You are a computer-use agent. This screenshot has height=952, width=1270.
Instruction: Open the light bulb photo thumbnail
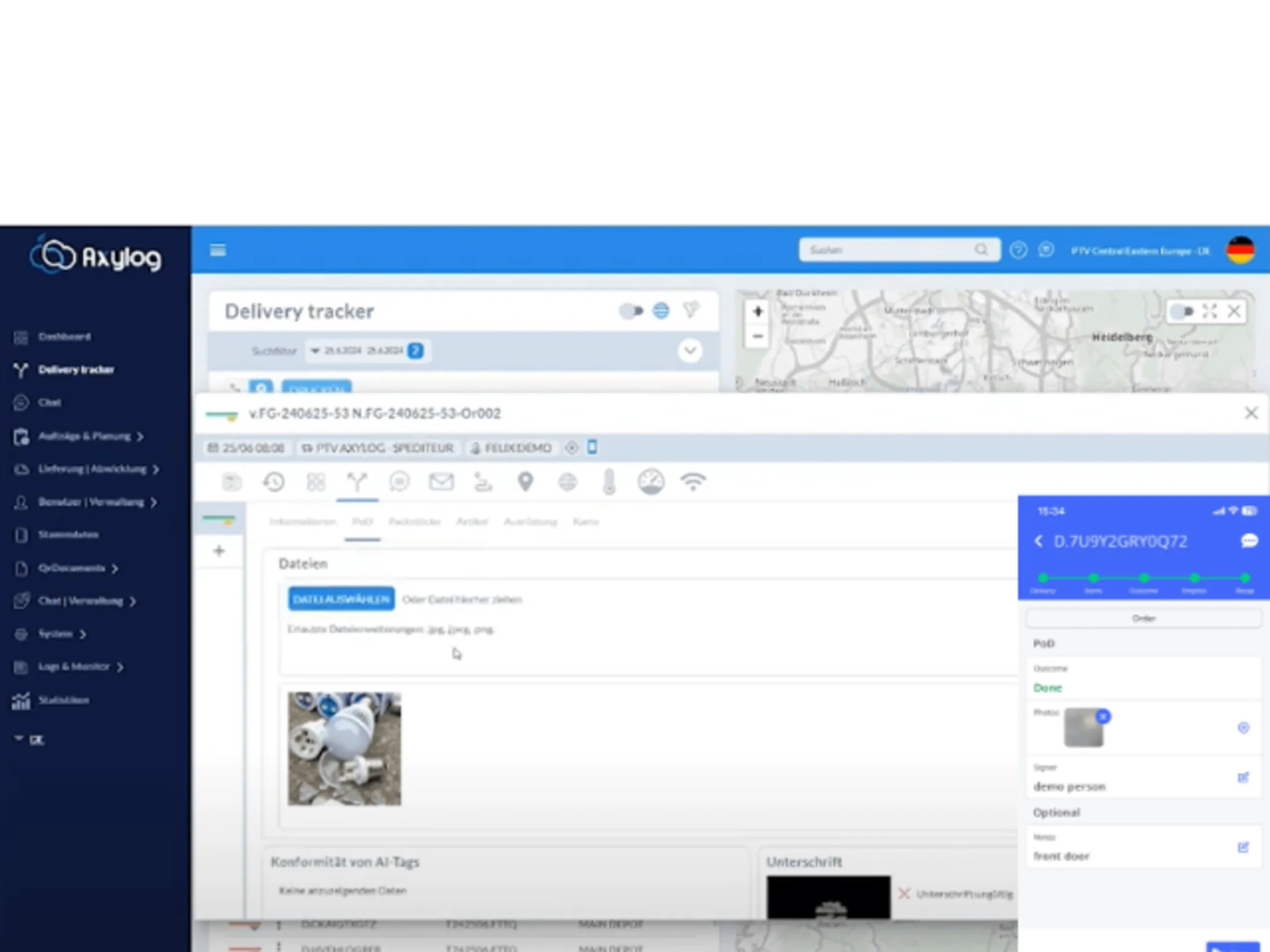pyautogui.click(x=344, y=749)
